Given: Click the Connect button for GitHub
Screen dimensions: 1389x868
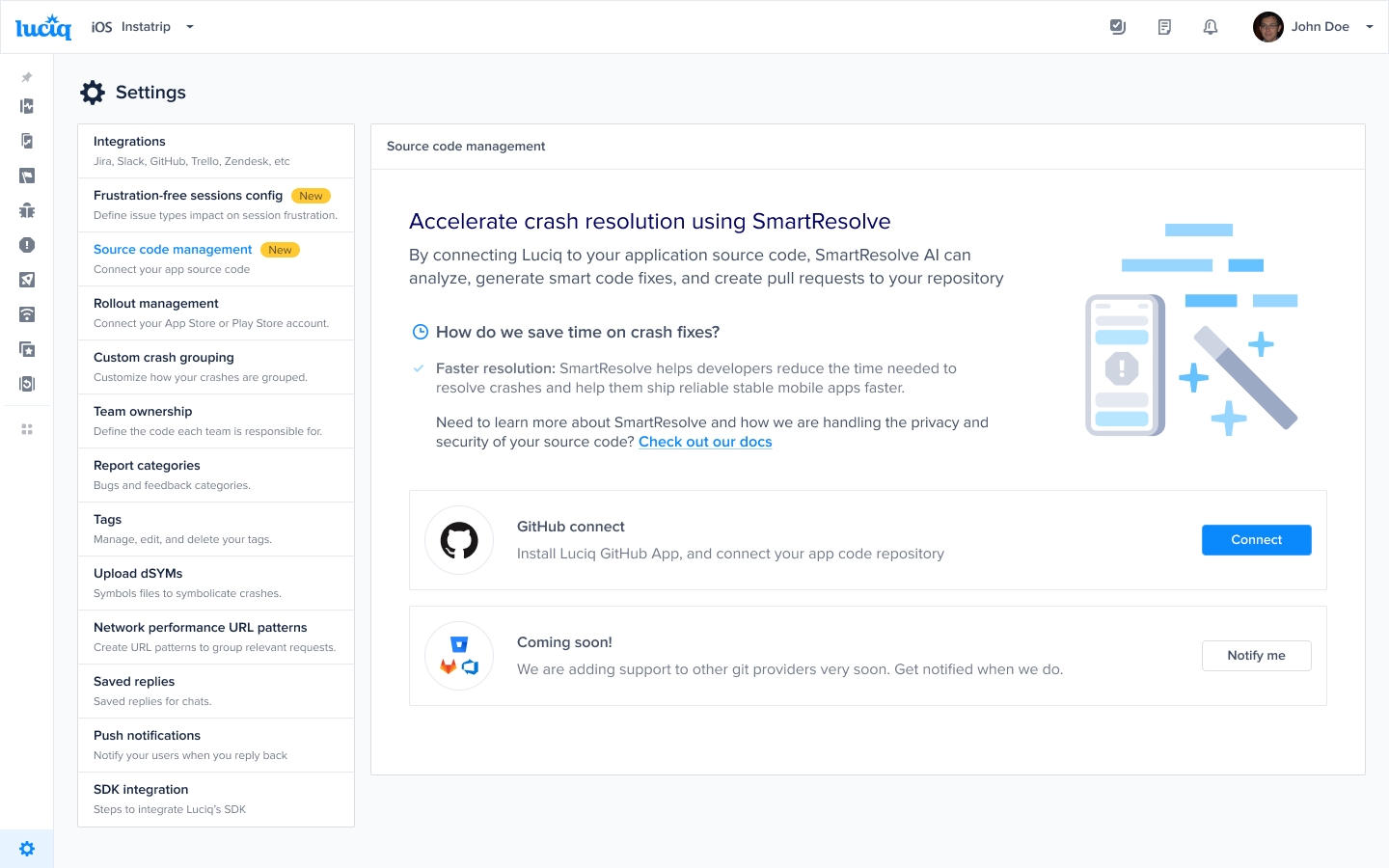Looking at the screenshot, I should (1256, 540).
